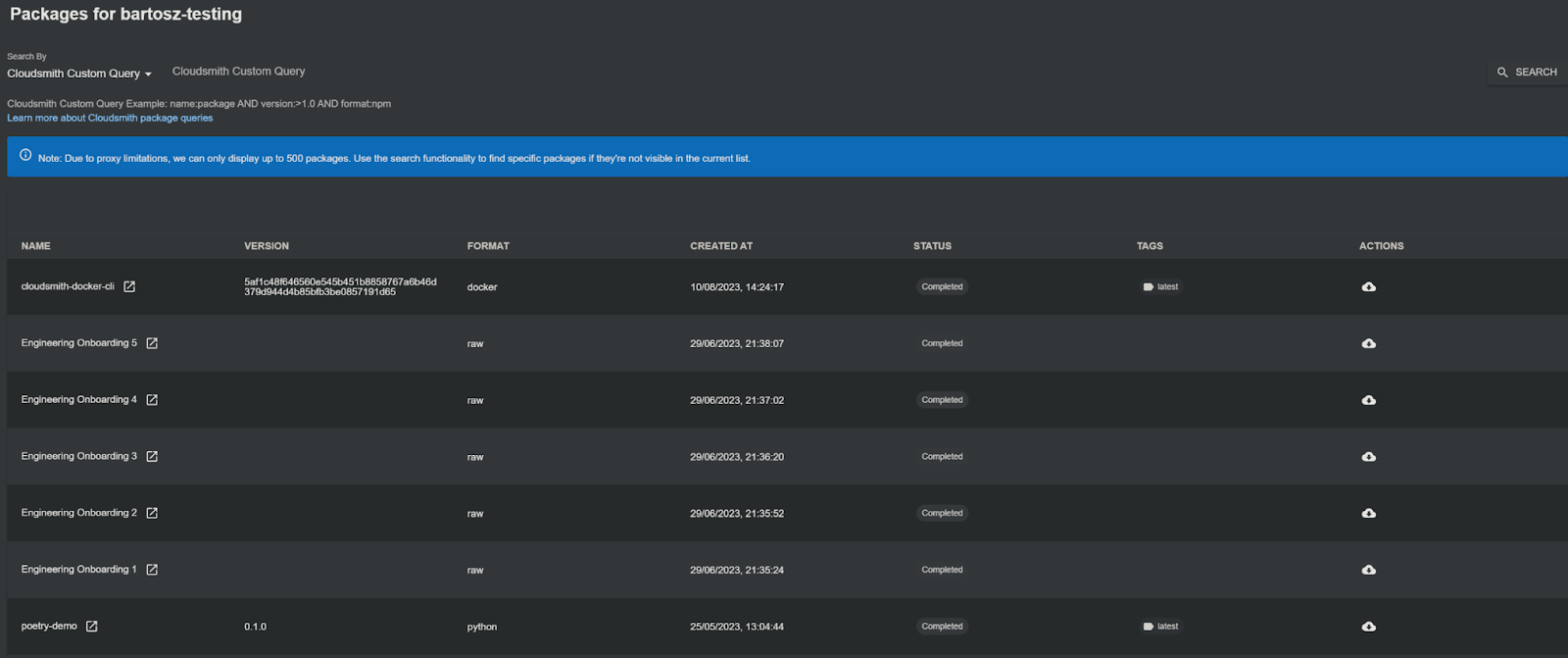Select the Engineering Onboarding 3 name

[79, 456]
